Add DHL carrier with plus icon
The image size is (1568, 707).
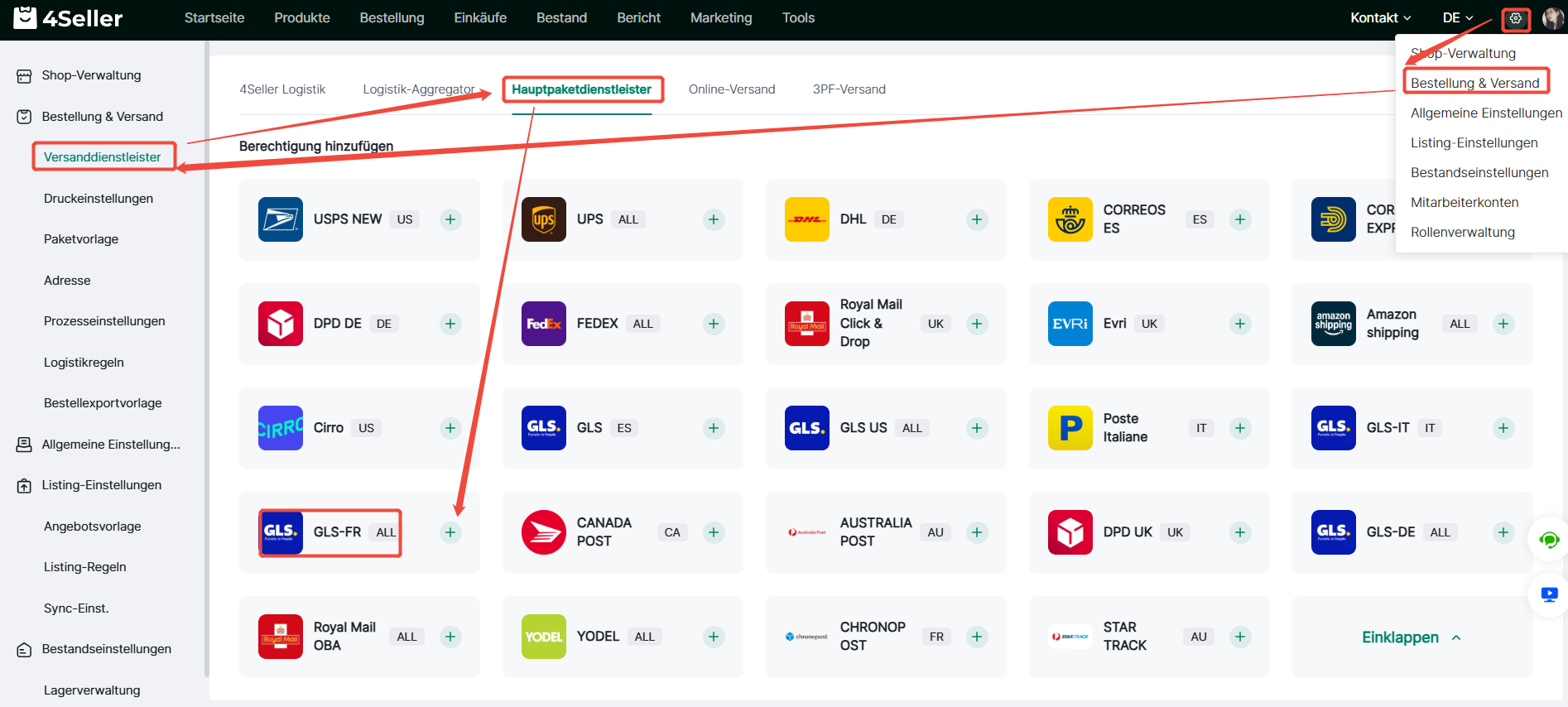pos(977,219)
